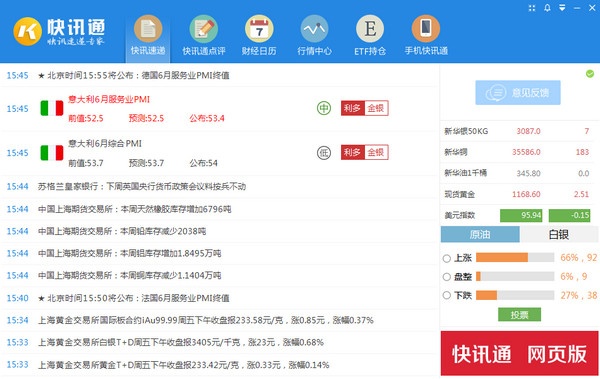Click the 现货黄金 quote row
The width and height of the screenshot is (600, 379).
(x=518, y=194)
